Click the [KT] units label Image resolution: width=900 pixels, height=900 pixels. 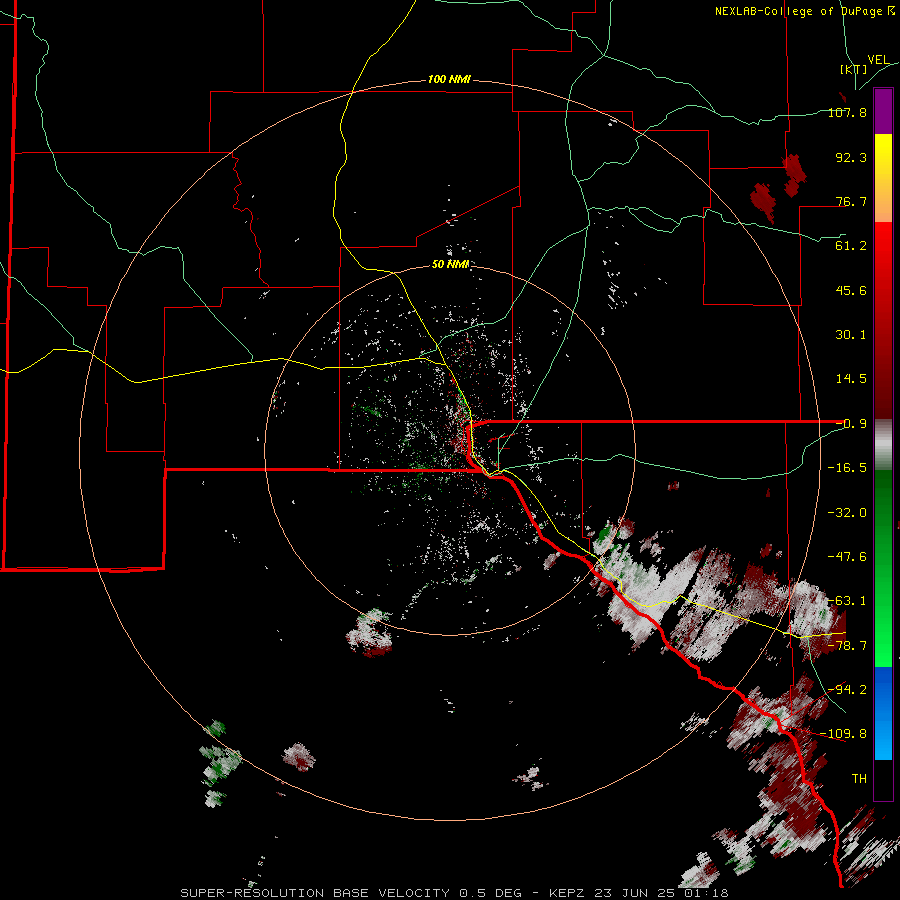(x=854, y=69)
